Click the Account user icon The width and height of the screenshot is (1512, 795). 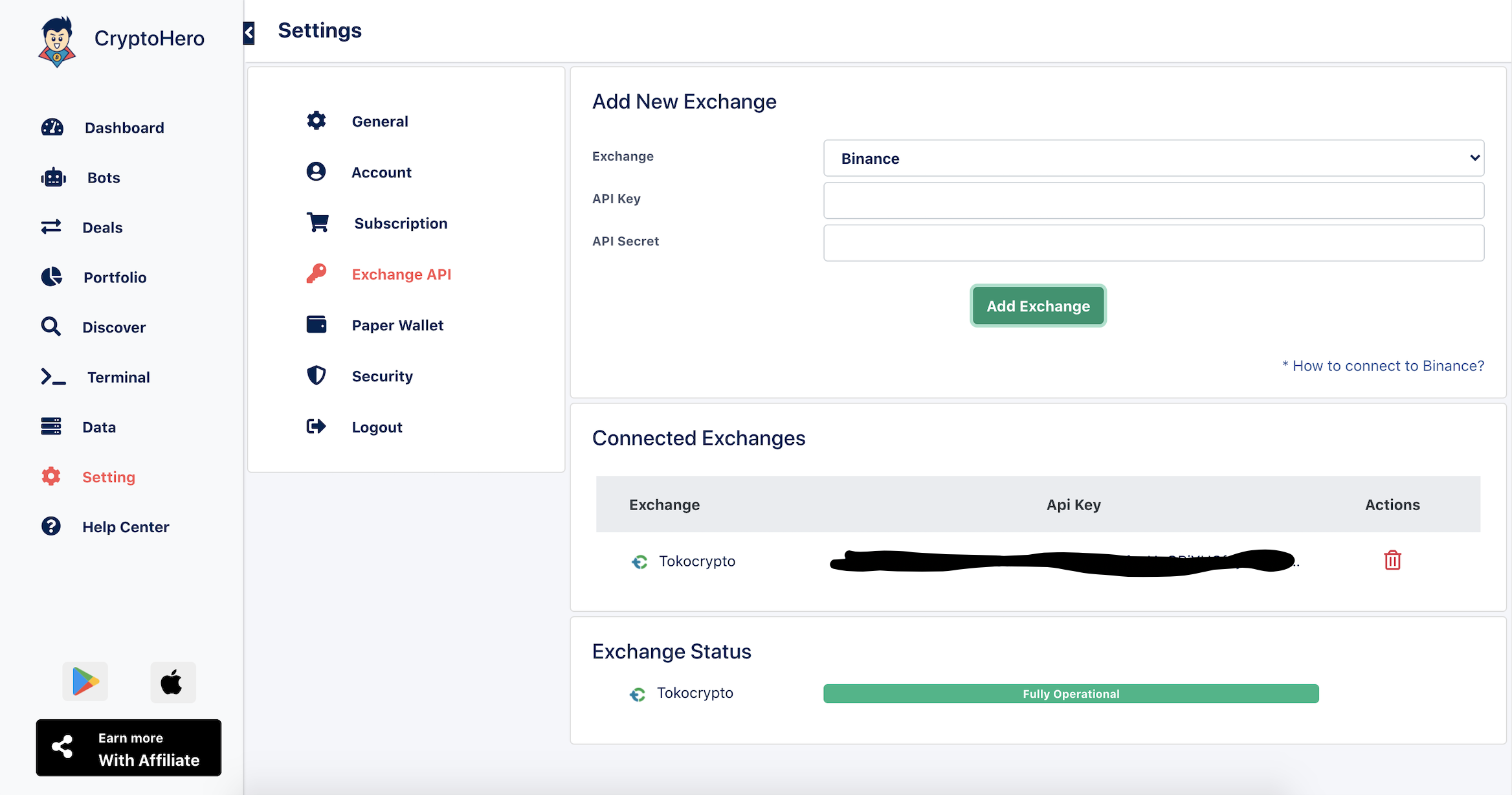pyautogui.click(x=316, y=172)
